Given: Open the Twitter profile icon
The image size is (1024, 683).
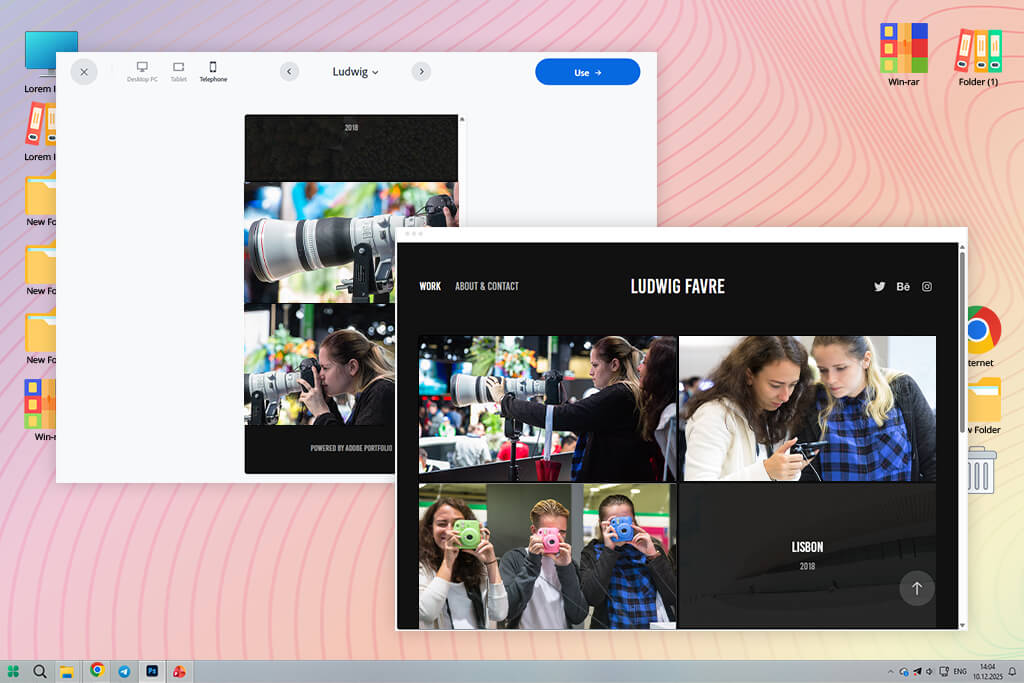Looking at the screenshot, I should [880, 286].
